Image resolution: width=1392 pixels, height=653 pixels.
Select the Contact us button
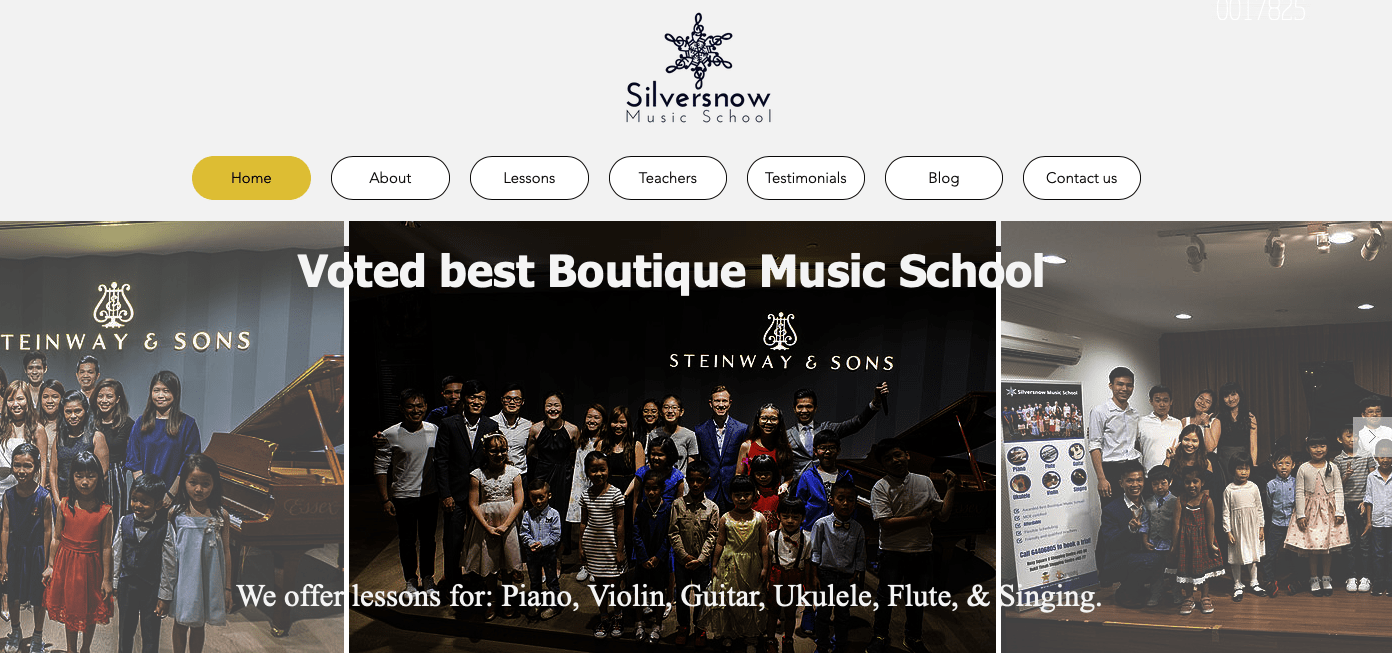click(1082, 178)
